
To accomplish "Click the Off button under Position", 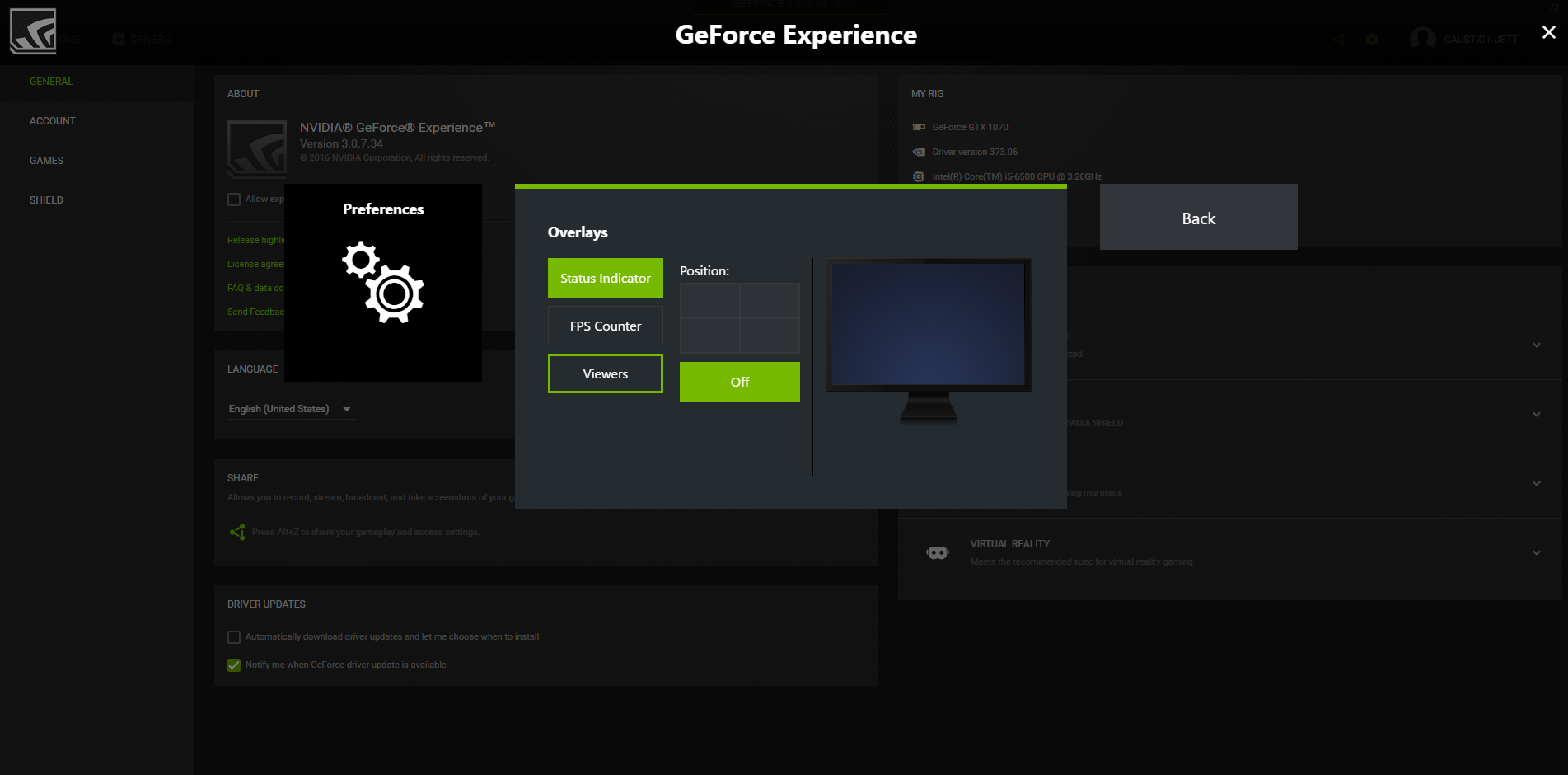I will tap(740, 382).
